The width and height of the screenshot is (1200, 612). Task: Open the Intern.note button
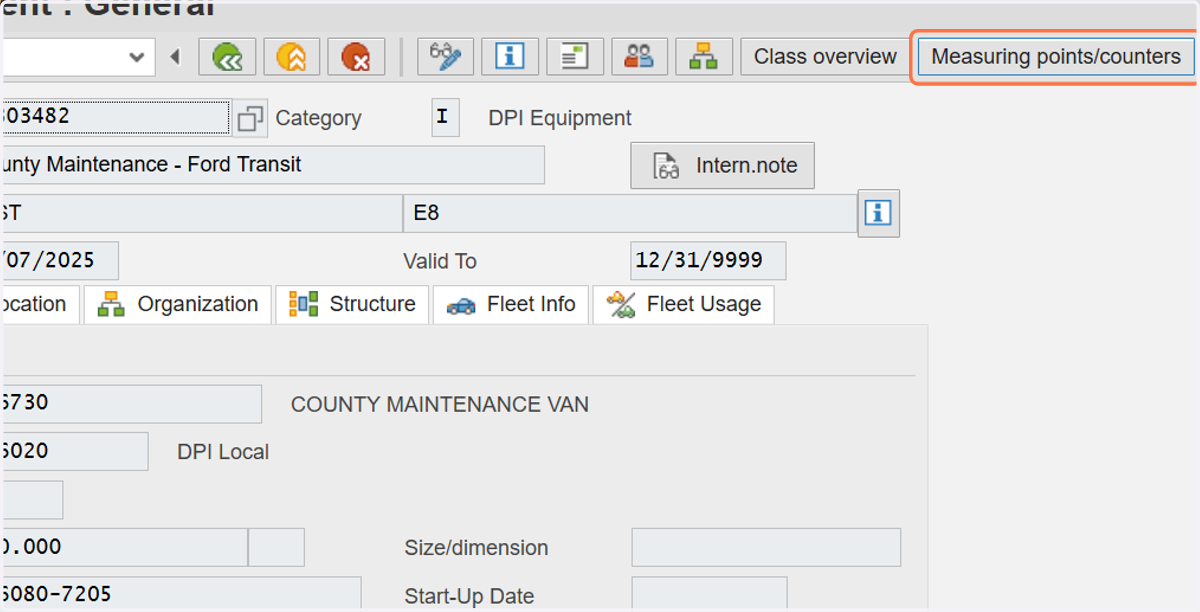pos(722,166)
